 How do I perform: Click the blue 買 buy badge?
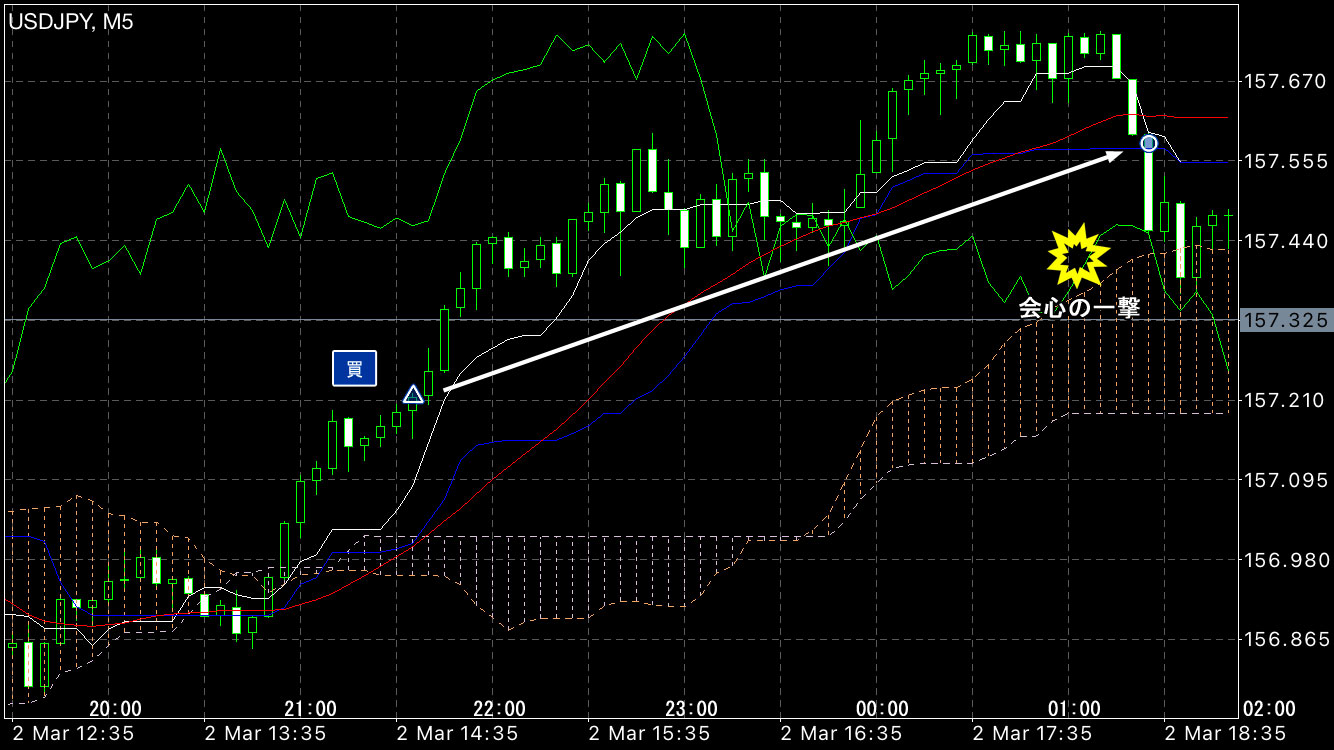(x=354, y=368)
